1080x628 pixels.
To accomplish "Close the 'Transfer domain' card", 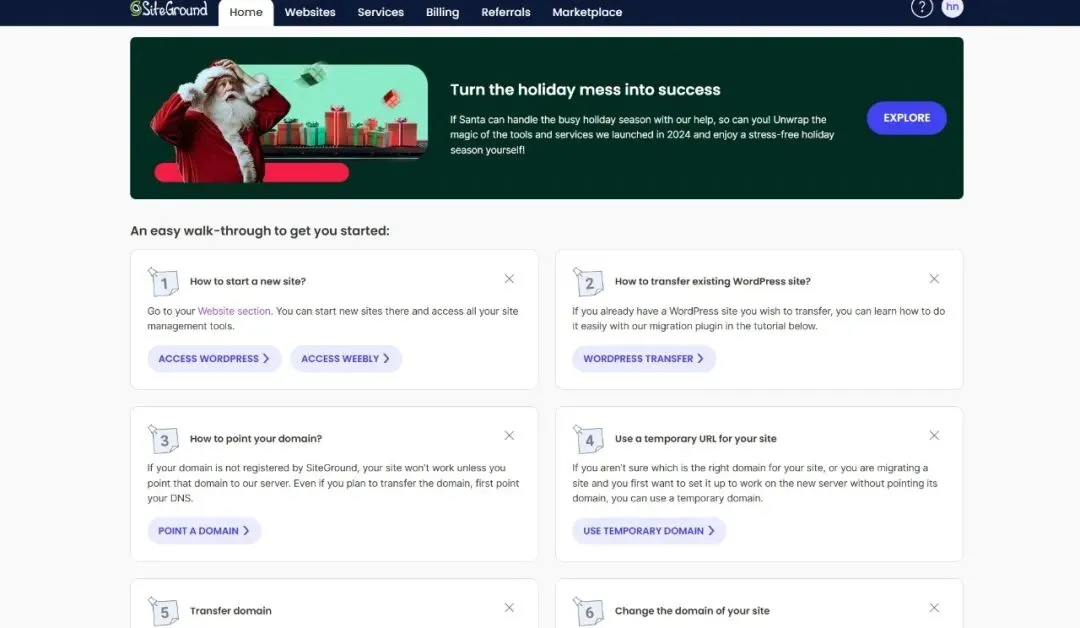I will pyautogui.click(x=509, y=607).
